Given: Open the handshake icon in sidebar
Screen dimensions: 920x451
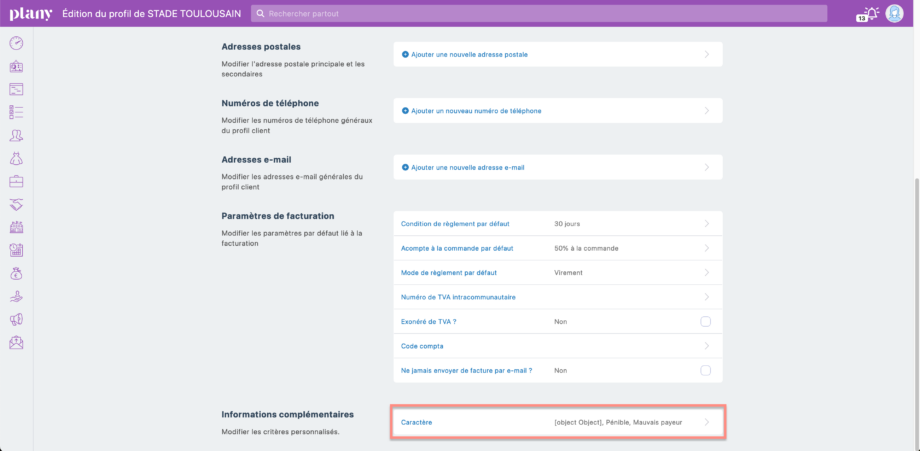Looking at the screenshot, I should point(16,204).
